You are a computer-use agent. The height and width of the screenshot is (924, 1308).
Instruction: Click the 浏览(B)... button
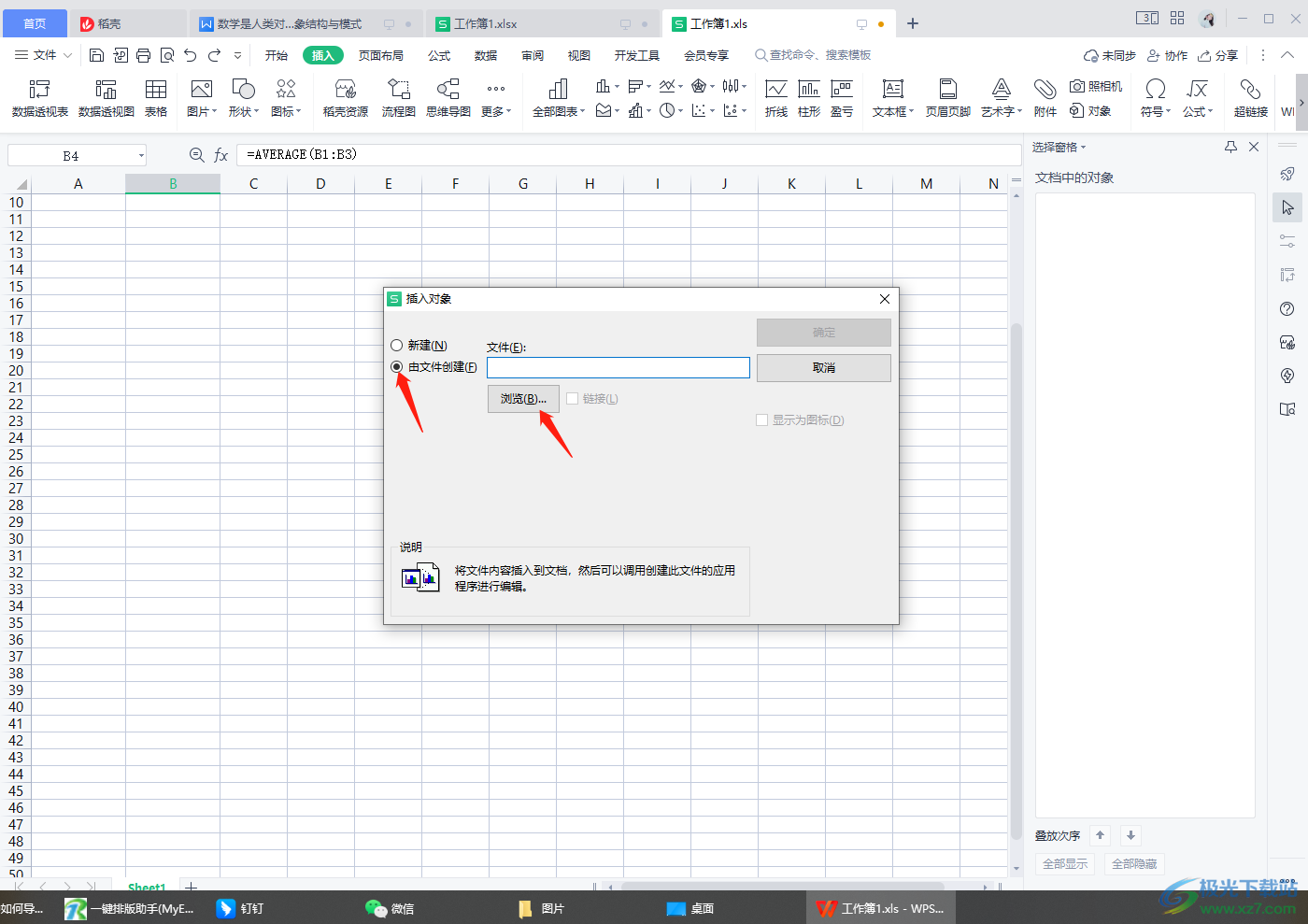click(523, 399)
